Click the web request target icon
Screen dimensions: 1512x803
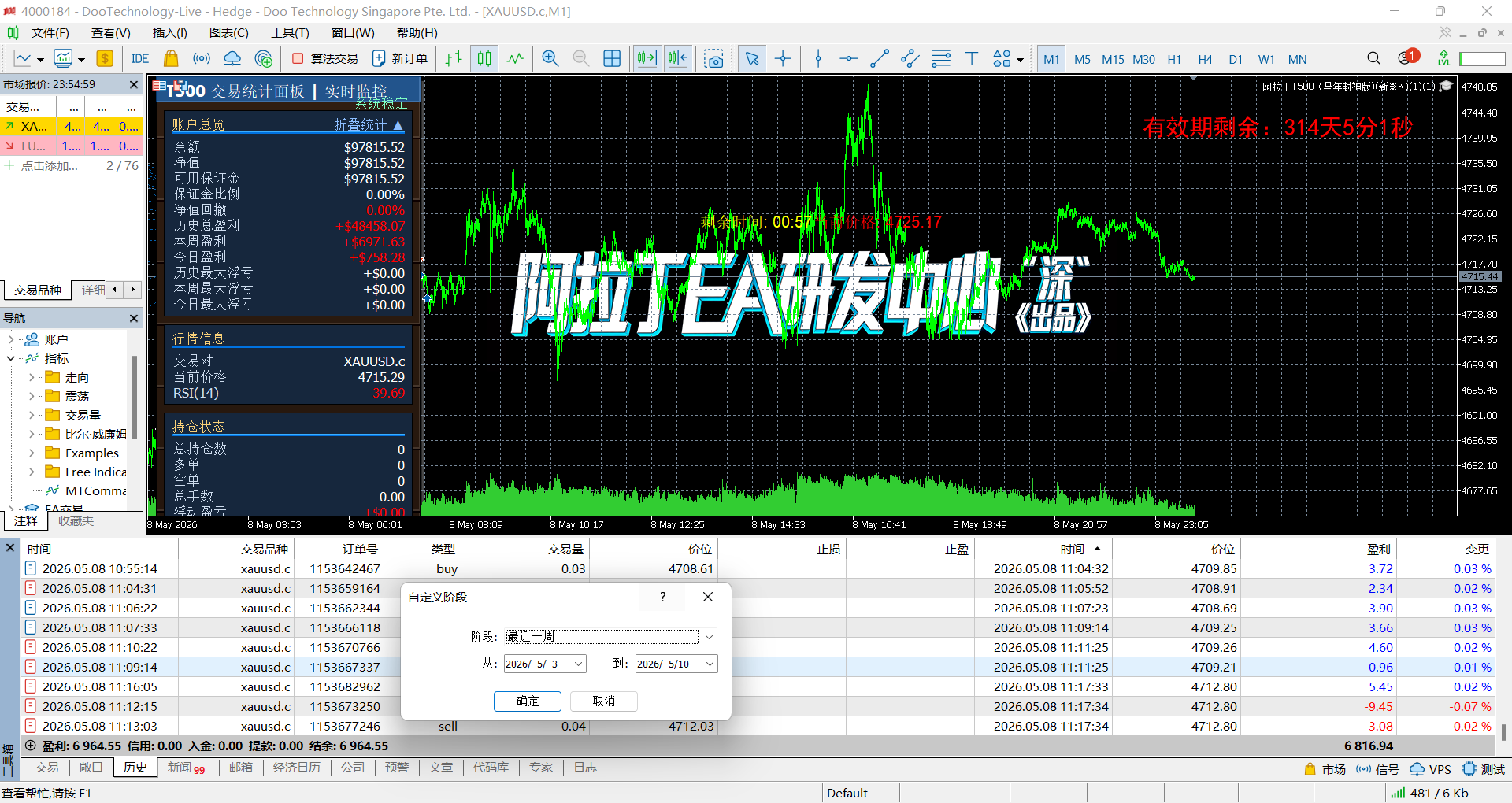tap(264, 59)
